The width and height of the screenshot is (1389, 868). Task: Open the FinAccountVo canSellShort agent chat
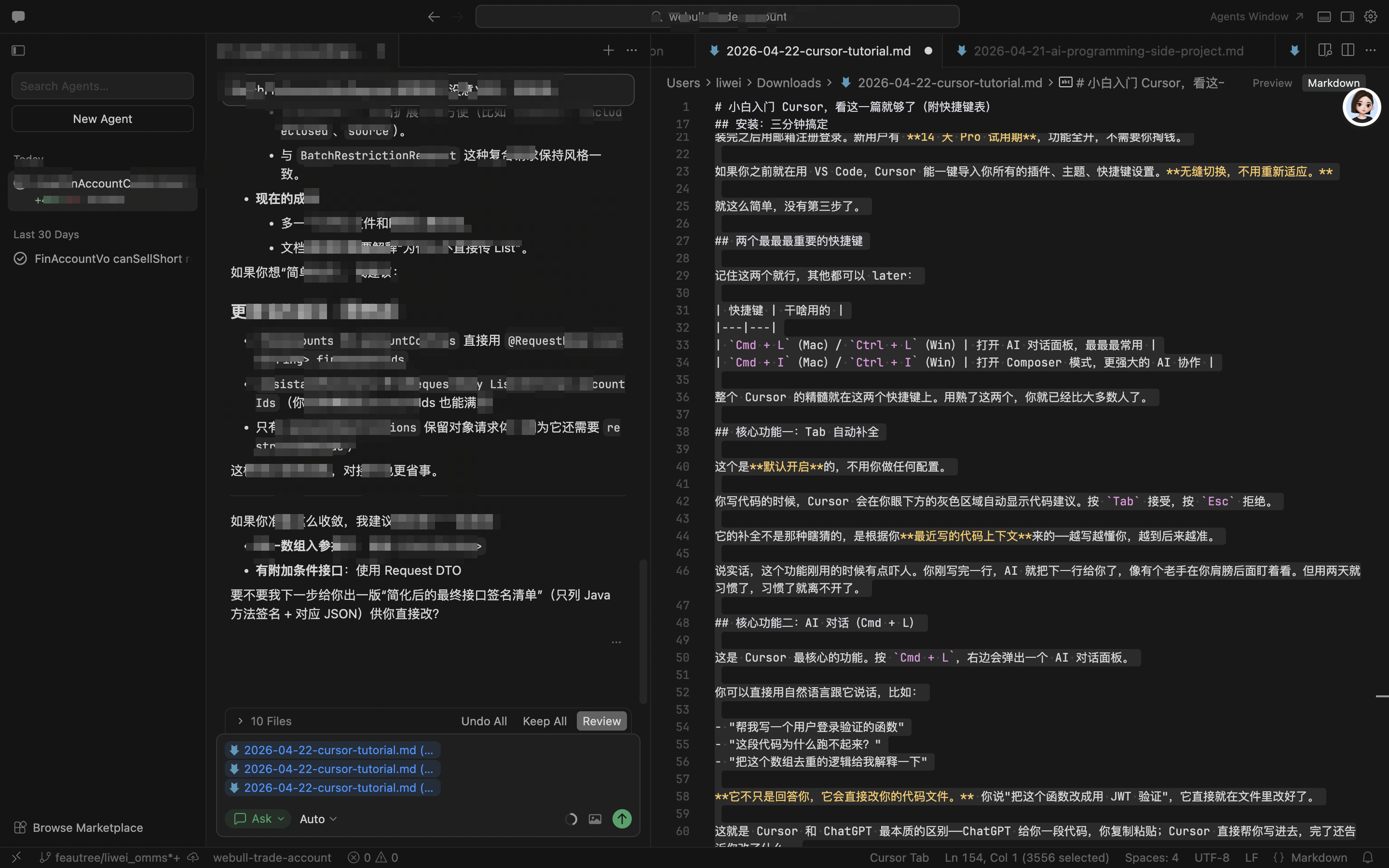[x=103, y=259]
